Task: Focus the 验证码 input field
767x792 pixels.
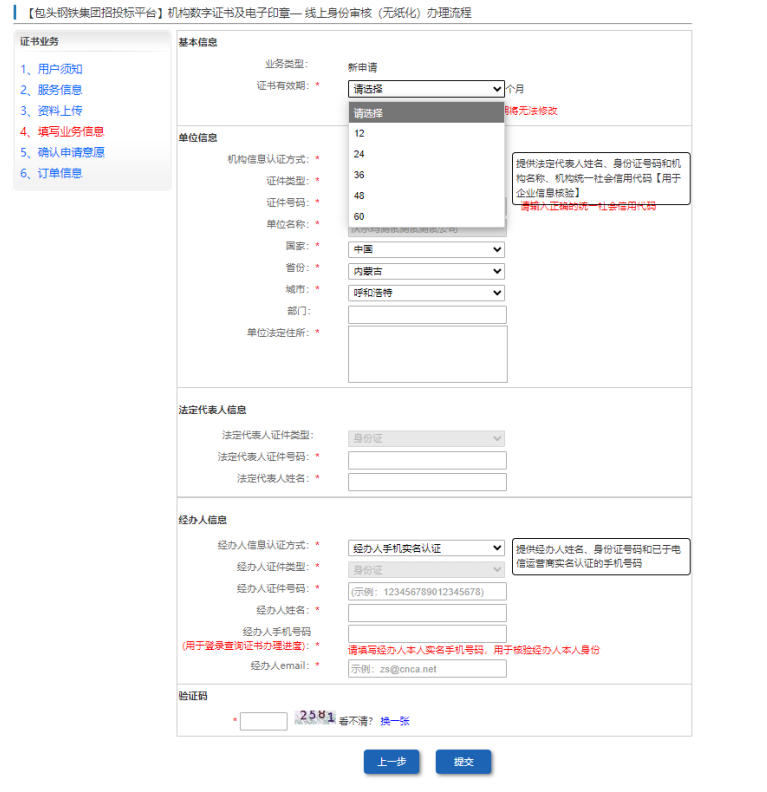Action: pos(264,721)
